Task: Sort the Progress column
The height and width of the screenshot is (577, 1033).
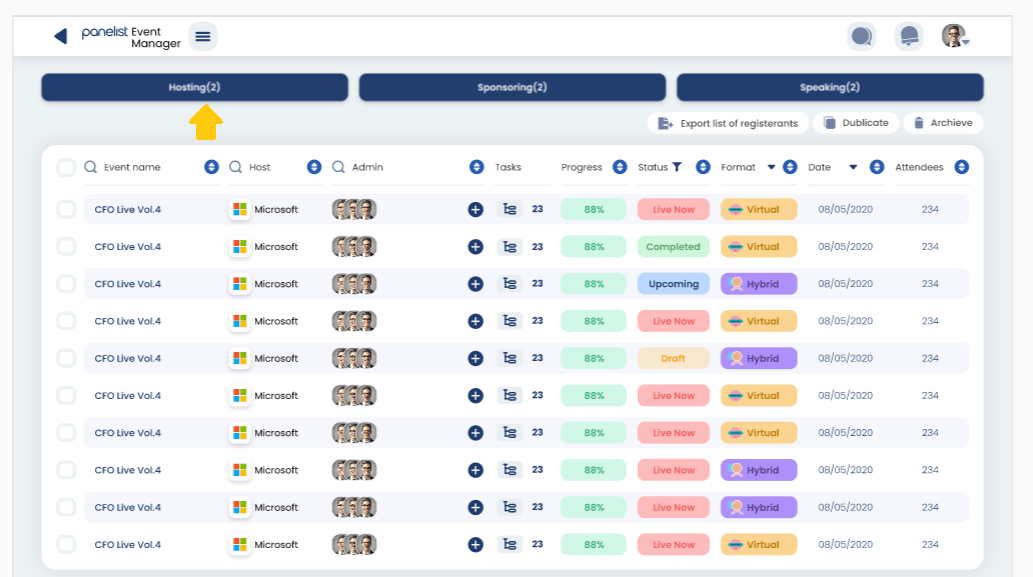Action: click(x=620, y=167)
